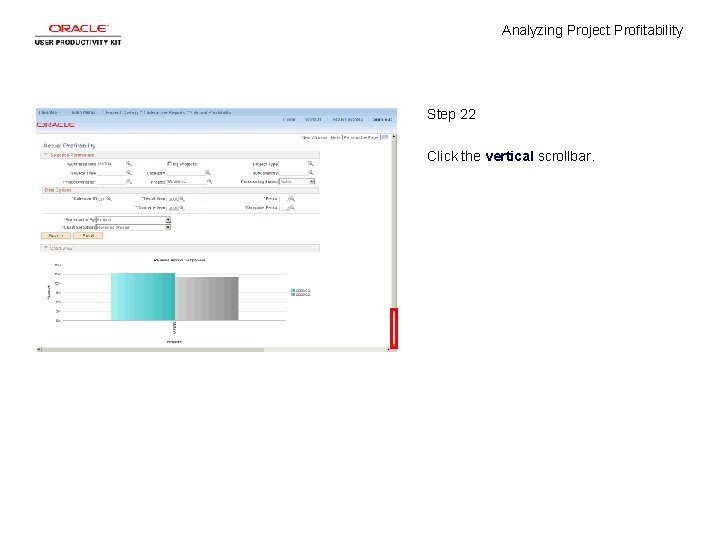
Task: Click into the Project Manager field
Action: click(111, 182)
